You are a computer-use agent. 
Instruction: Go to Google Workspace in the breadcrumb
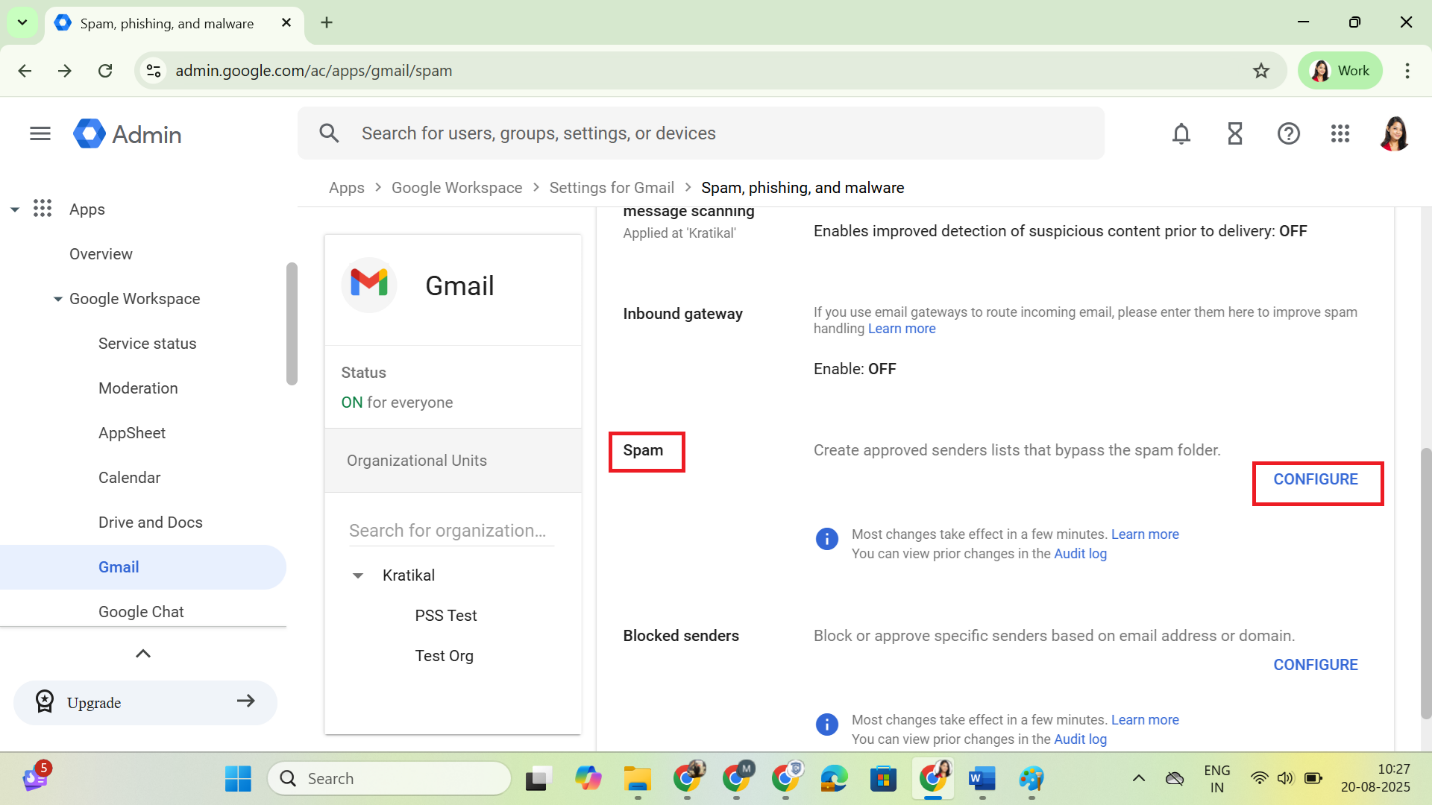pos(457,188)
